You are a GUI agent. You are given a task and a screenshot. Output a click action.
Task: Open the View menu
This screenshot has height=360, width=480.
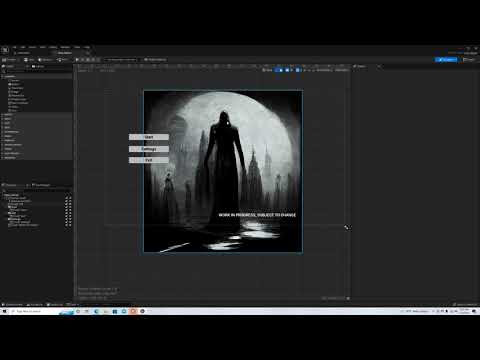pyautogui.click(x=43, y=47)
